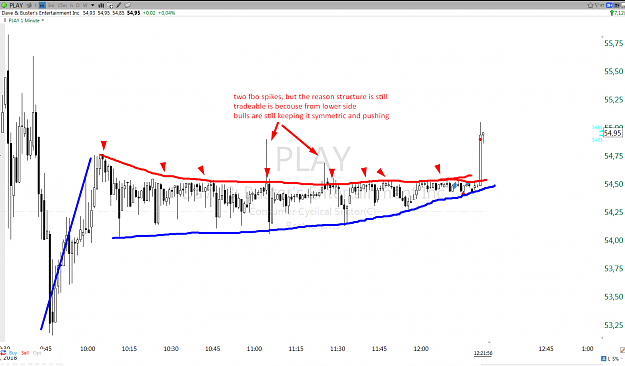Click the 12:21:56 time marker
Viewport: 625px width, 366px height.
[483, 353]
